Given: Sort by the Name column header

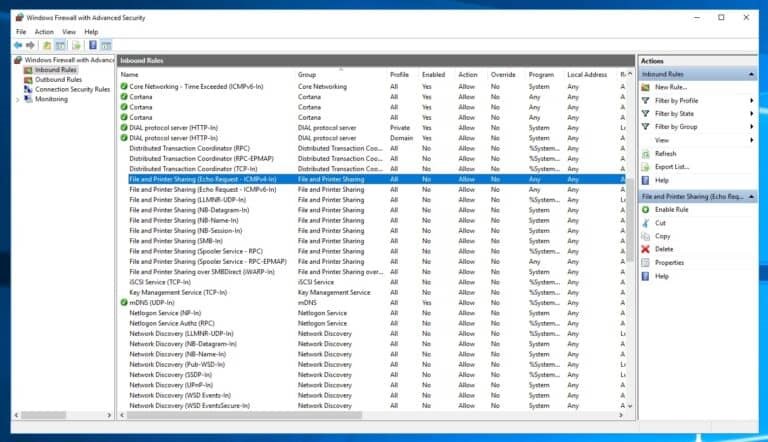Looking at the screenshot, I should (x=129, y=74).
